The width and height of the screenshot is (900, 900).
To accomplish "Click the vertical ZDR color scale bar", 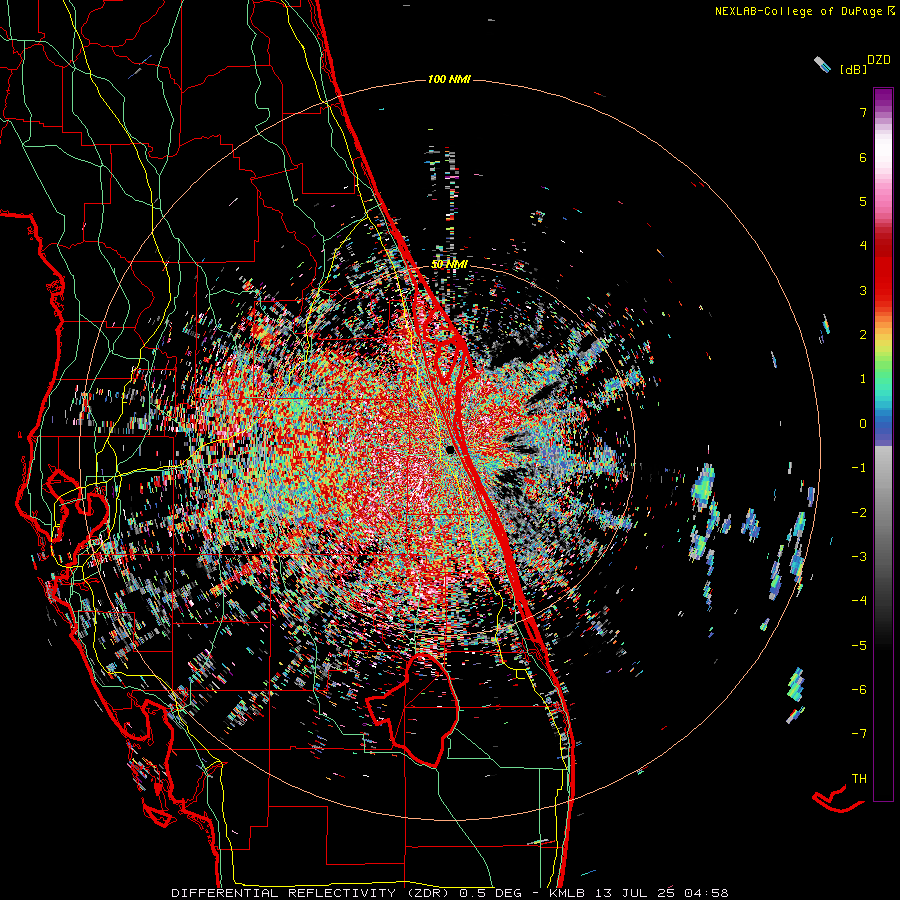I will tap(883, 444).
